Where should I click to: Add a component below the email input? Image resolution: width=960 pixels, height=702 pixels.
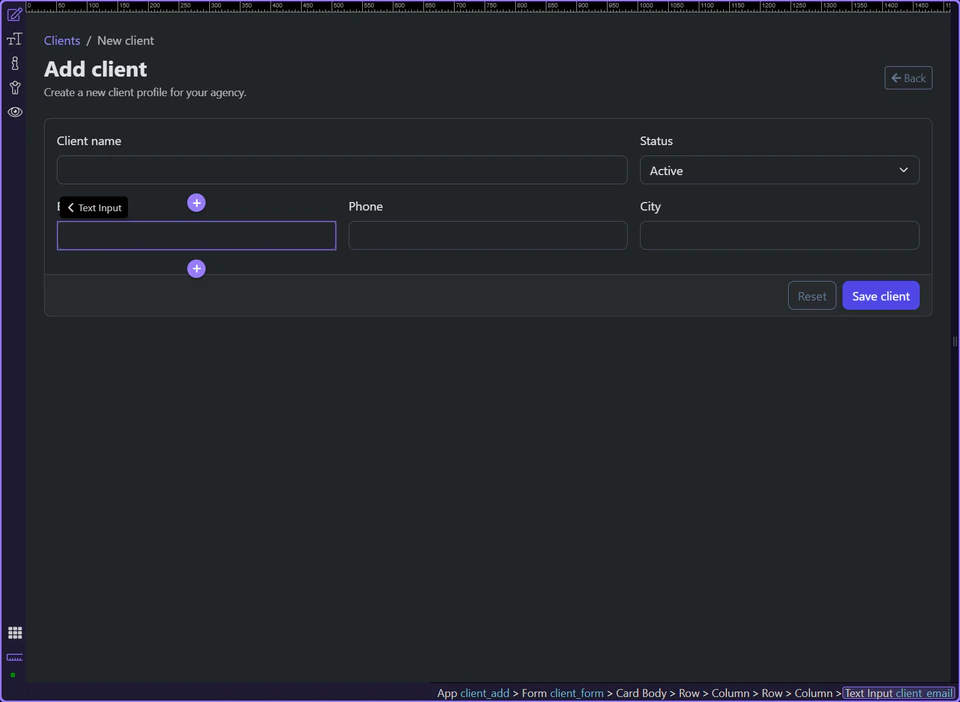(x=196, y=268)
